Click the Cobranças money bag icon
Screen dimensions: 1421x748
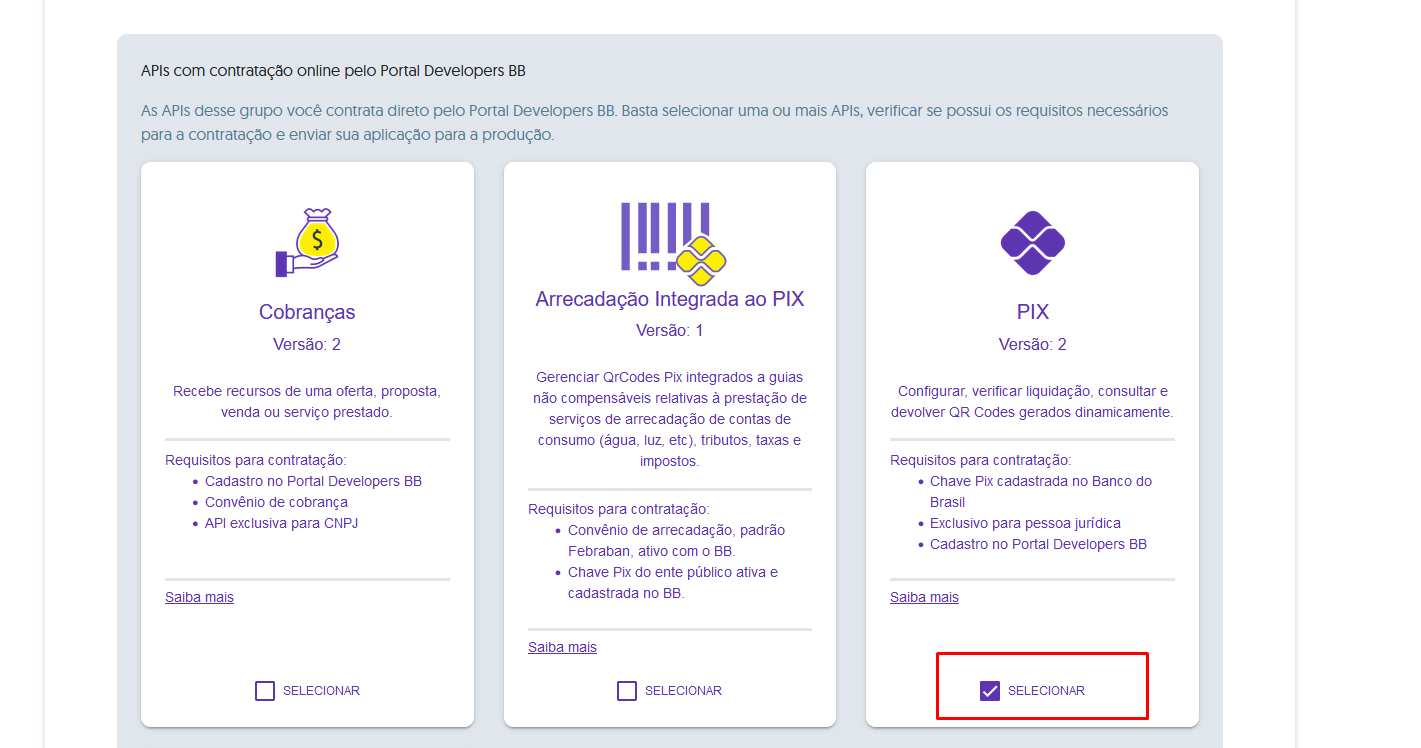(x=308, y=242)
